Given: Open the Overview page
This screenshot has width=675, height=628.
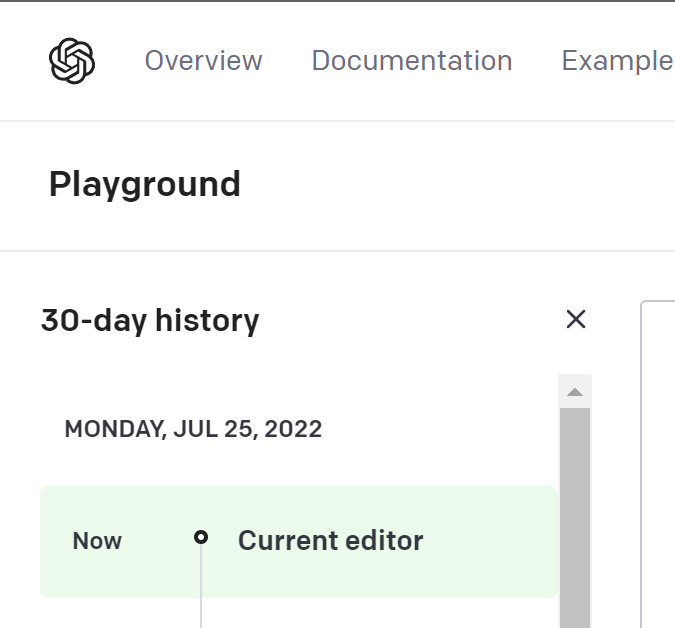Looking at the screenshot, I should (203, 61).
